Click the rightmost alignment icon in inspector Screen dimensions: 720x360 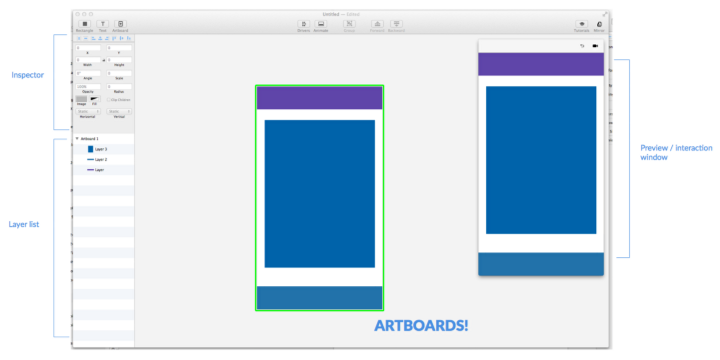click(129, 38)
